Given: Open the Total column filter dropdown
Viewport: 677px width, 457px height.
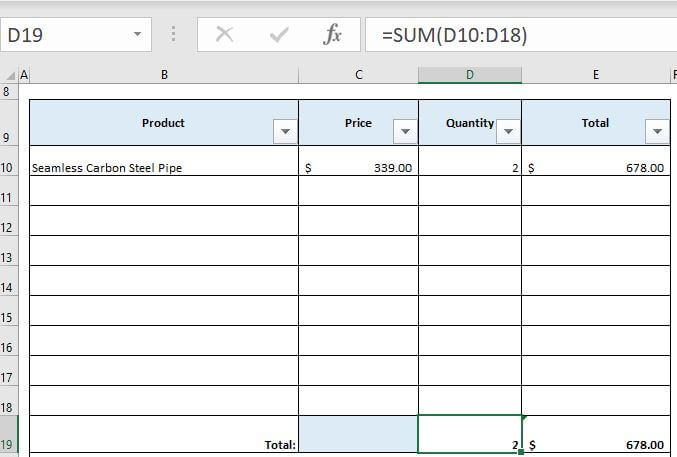Looking at the screenshot, I should (x=658, y=132).
